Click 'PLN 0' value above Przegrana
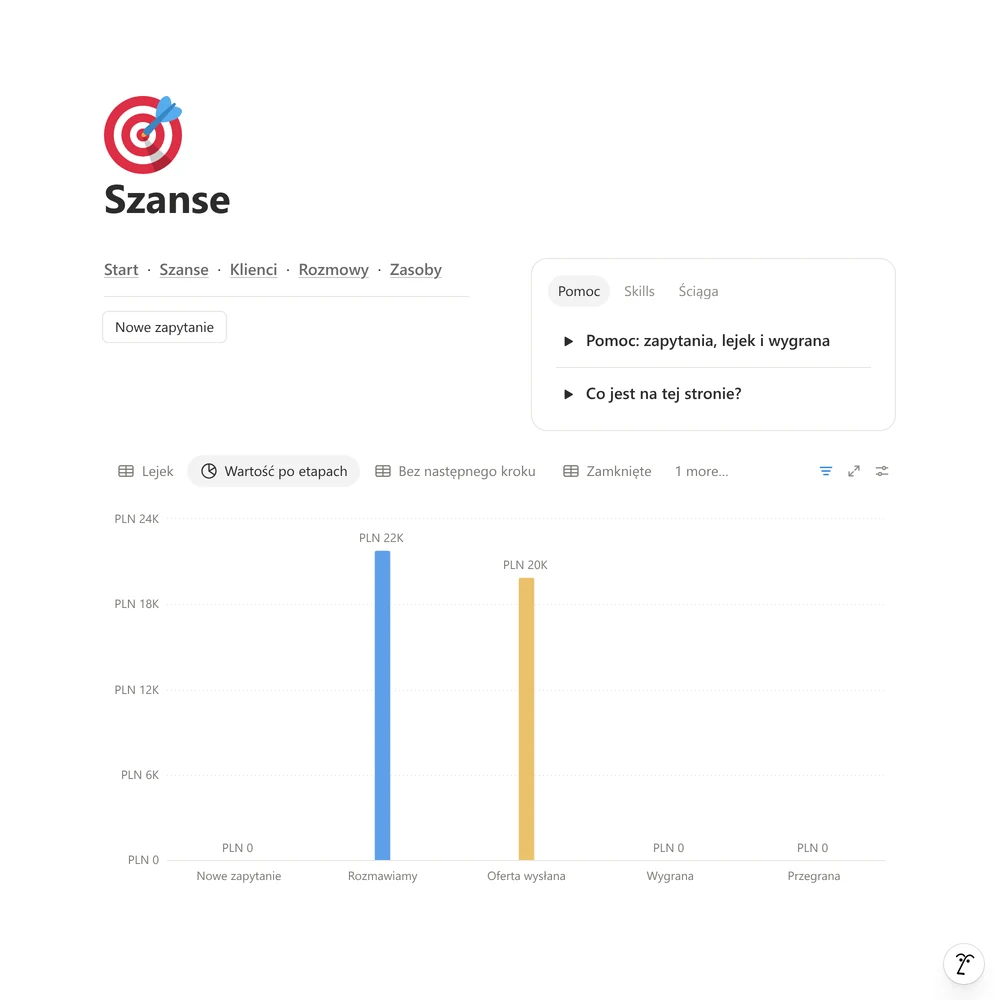 812,848
